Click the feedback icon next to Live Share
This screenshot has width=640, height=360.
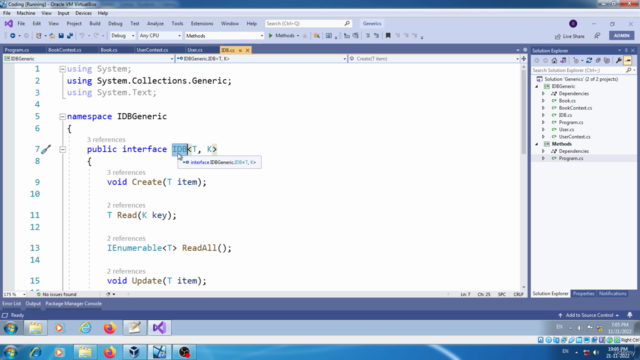pyautogui.click(x=597, y=36)
